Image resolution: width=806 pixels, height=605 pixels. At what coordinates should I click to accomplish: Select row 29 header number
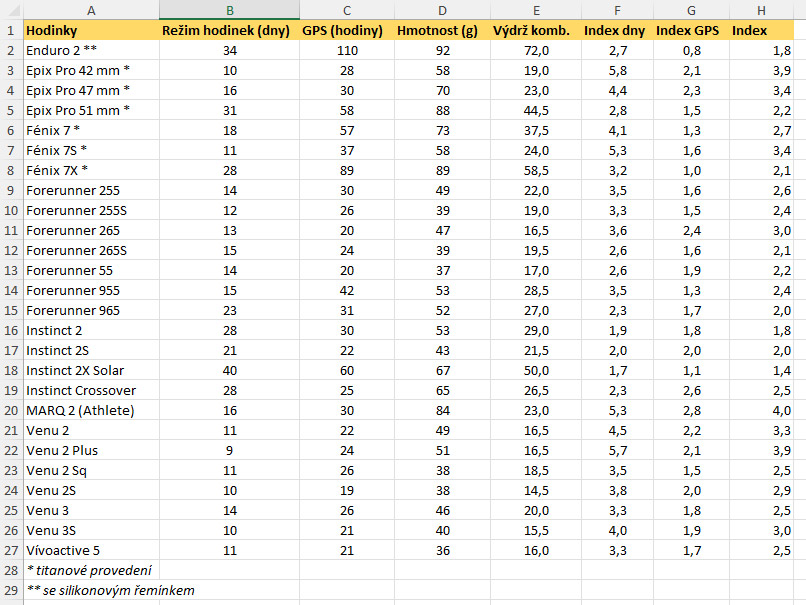tap(11, 591)
